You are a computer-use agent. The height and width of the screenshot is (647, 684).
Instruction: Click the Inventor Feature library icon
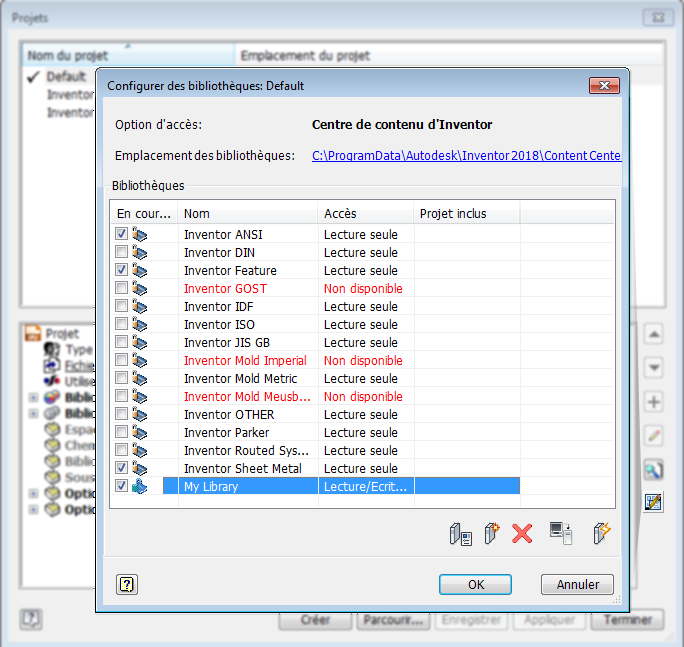[140, 270]
